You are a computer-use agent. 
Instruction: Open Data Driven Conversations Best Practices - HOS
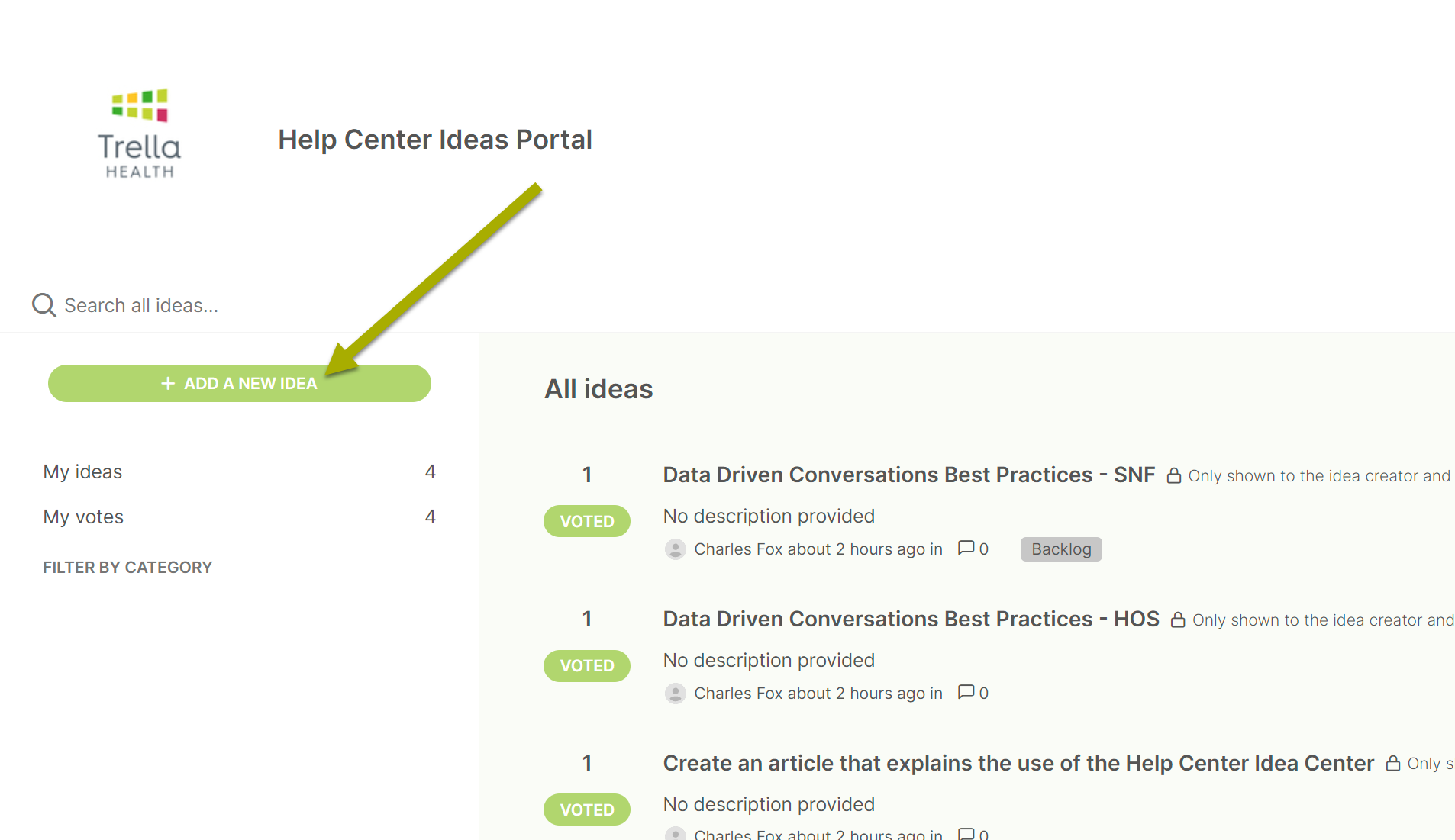pyautogui.click(x=911, y=619)
